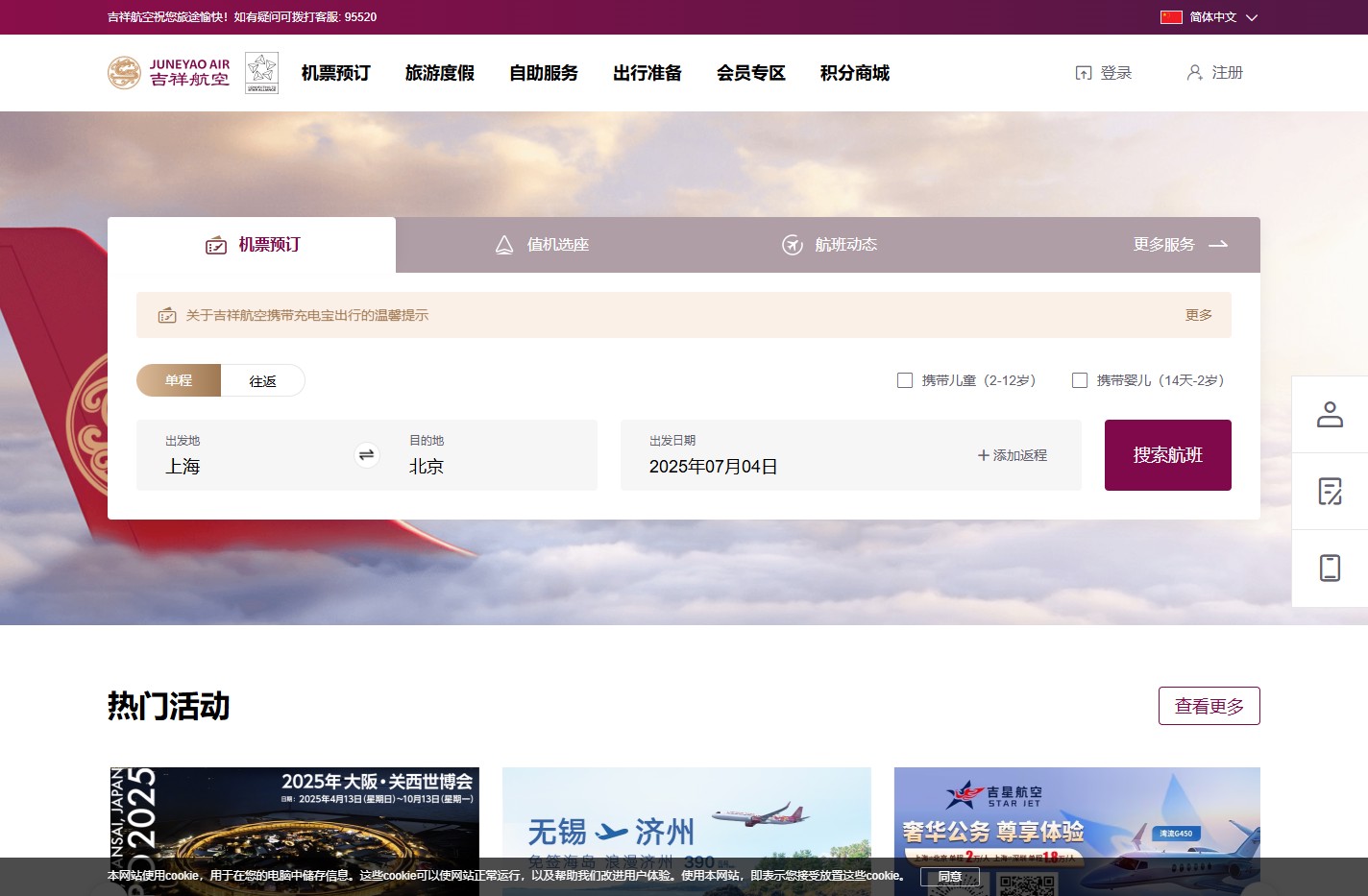Click the arrow icon beside 更多服务
This screenshot has width=1368, height=896.
pos(1218,245)
